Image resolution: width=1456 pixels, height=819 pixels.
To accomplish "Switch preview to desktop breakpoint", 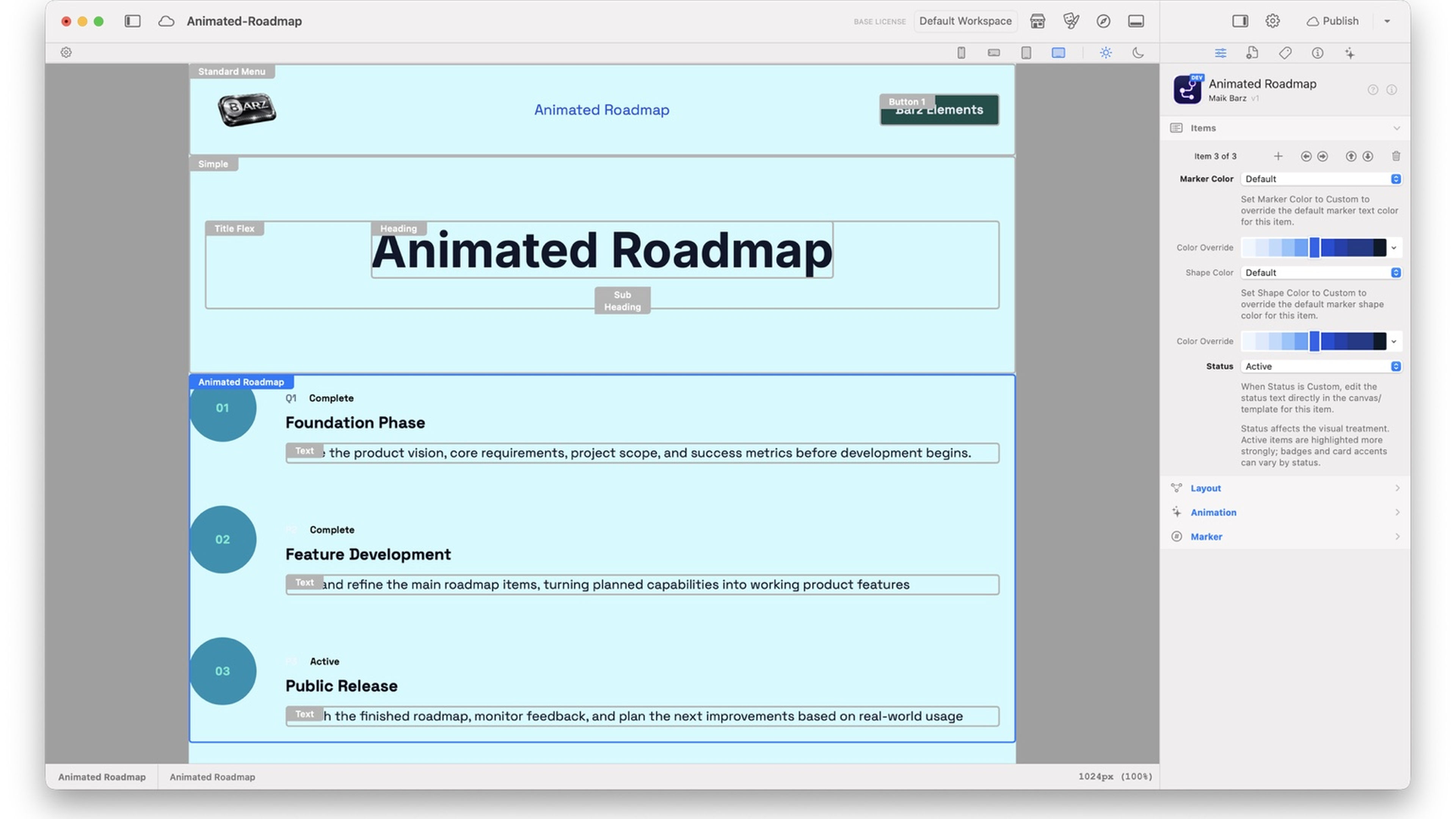I will click(x=1058, y=53).
